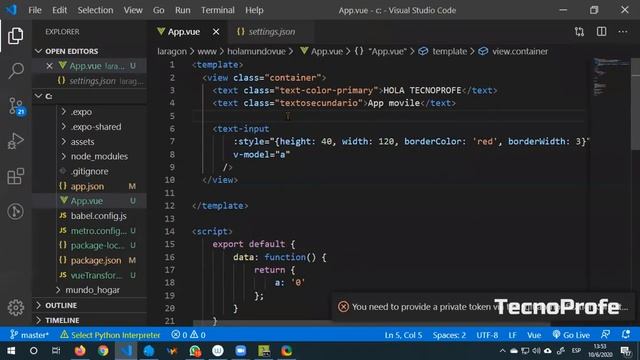Click the Spaces: 2 indentation setting

click(x=449, y=335)
